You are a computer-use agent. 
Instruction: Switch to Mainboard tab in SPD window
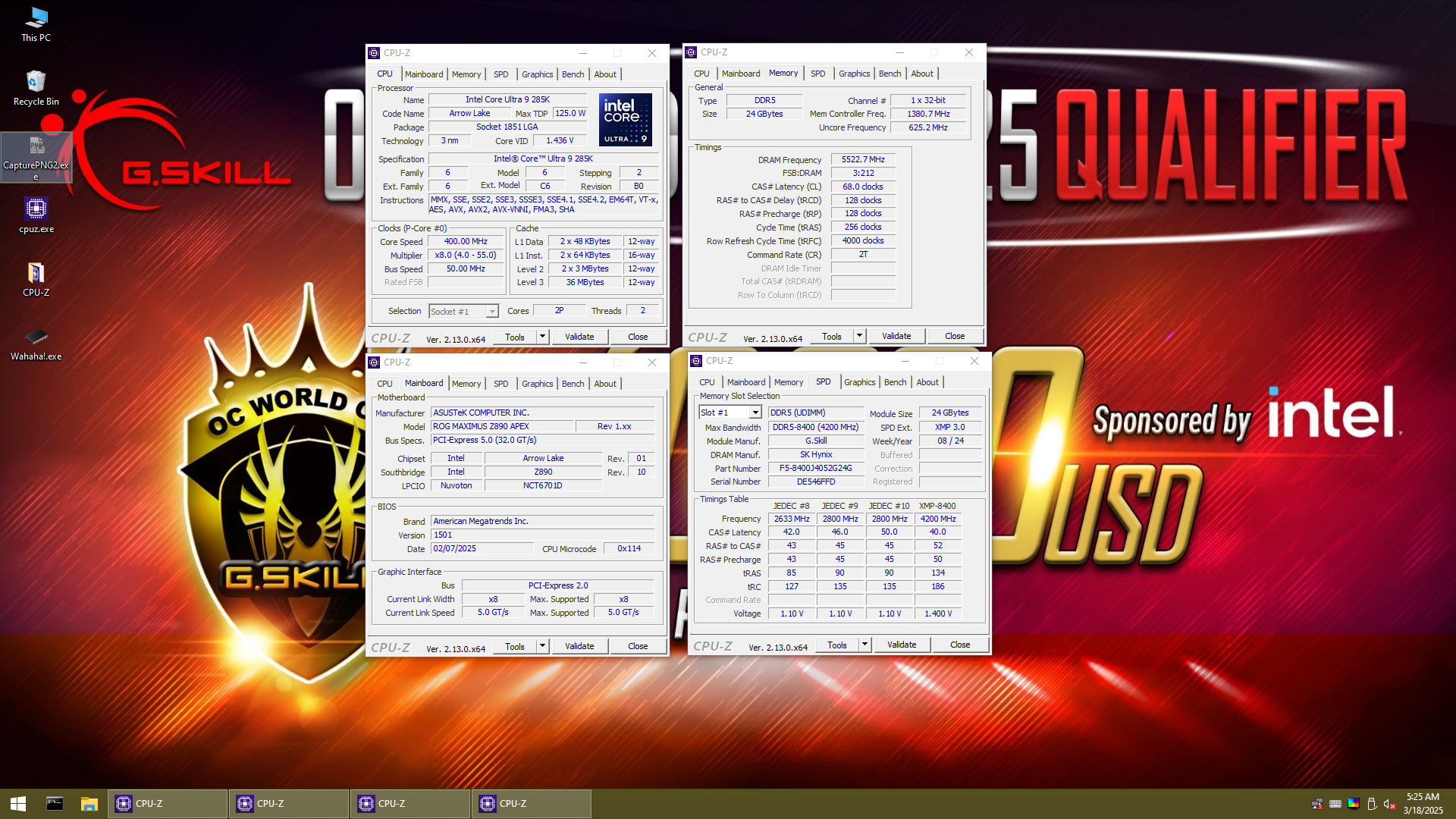pyautogui.click(x=746, y=382)
